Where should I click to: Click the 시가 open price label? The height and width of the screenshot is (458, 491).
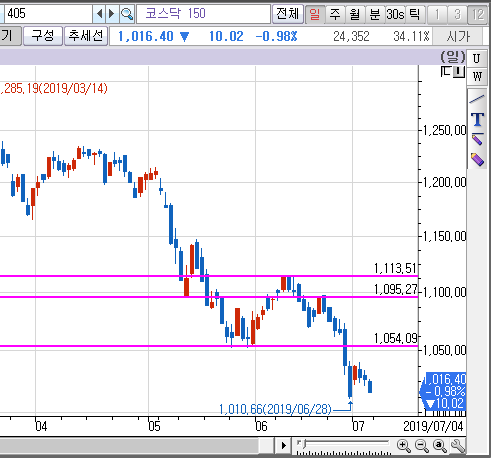[458, 36]
